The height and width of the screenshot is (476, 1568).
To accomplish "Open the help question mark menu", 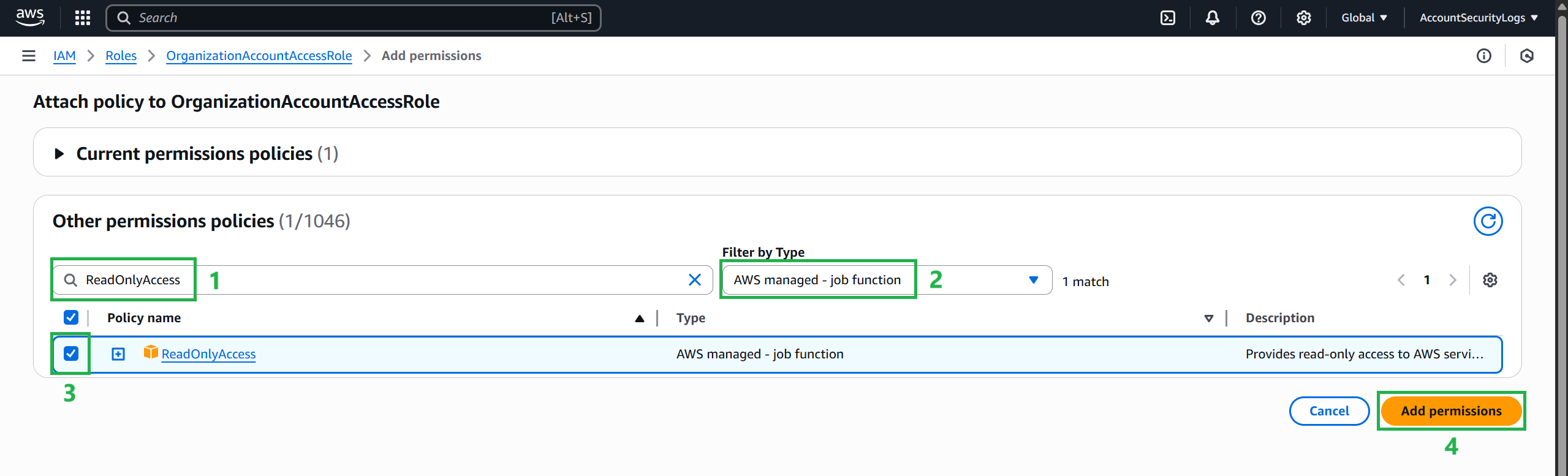I will pyautogui.click(x=1258, y=18).
